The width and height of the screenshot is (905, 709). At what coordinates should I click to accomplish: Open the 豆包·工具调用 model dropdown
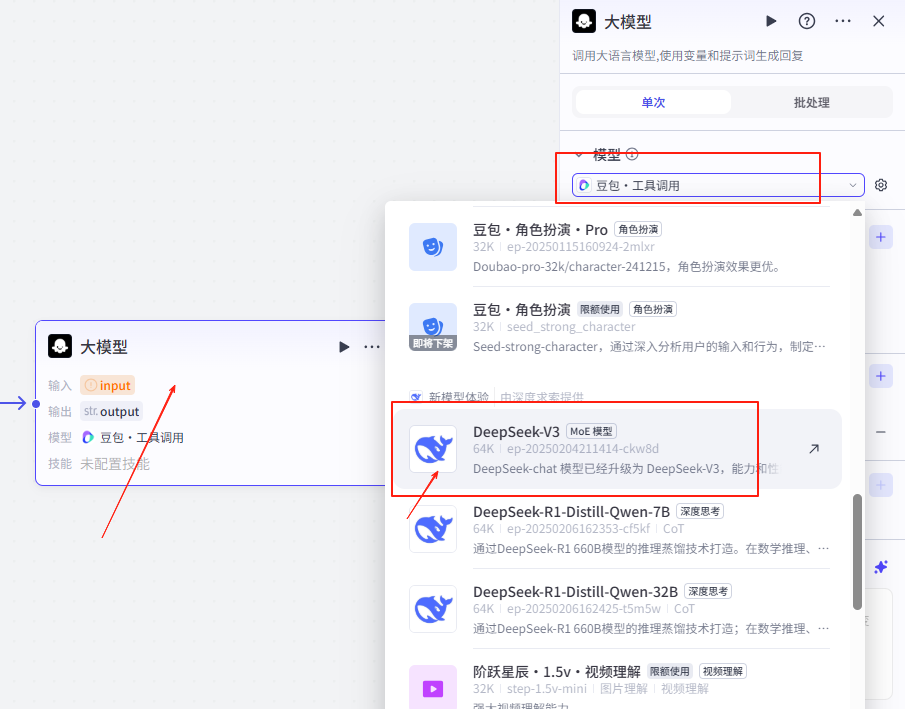(x=718, y=185)
